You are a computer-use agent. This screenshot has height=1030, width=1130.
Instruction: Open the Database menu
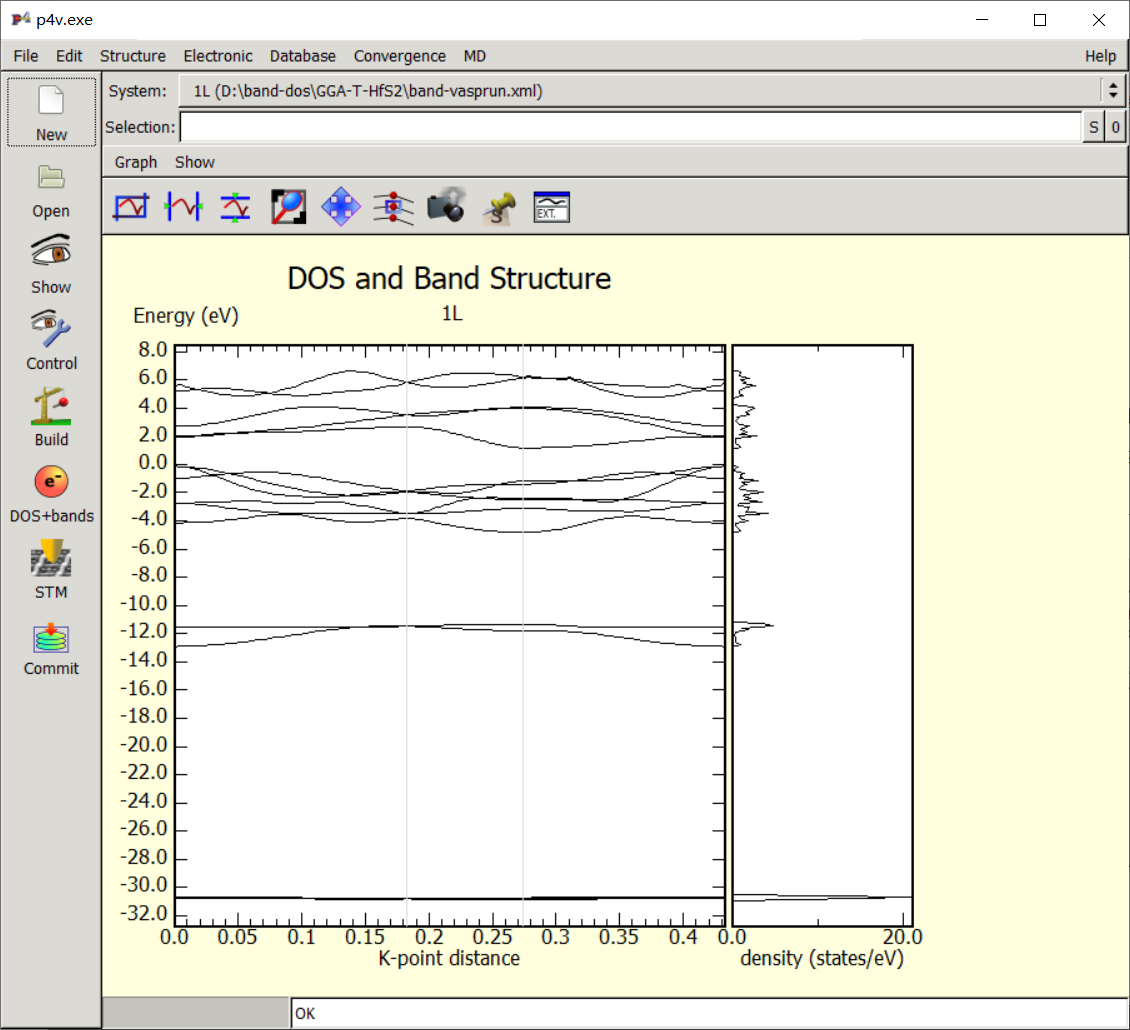(x=303, y=56)
